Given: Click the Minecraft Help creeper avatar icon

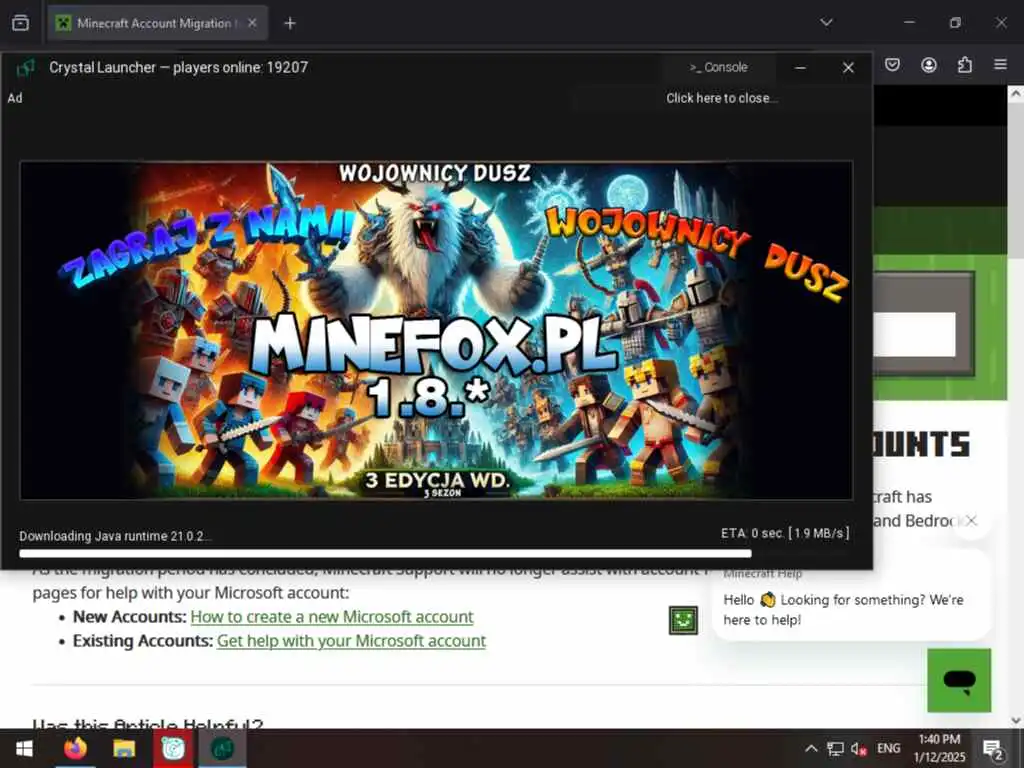Looking at the screenshot, I should point(683,620).
